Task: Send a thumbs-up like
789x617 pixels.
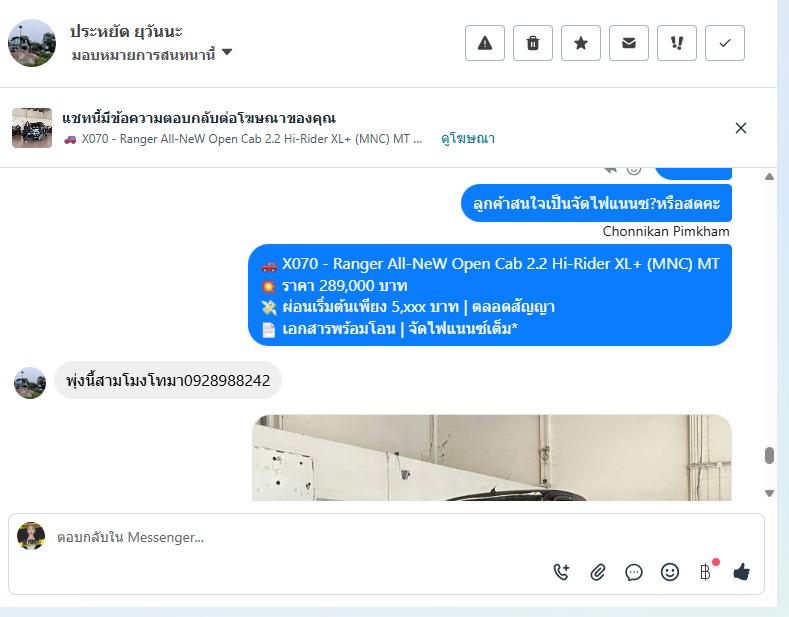Action: click(x=741, y=572)
